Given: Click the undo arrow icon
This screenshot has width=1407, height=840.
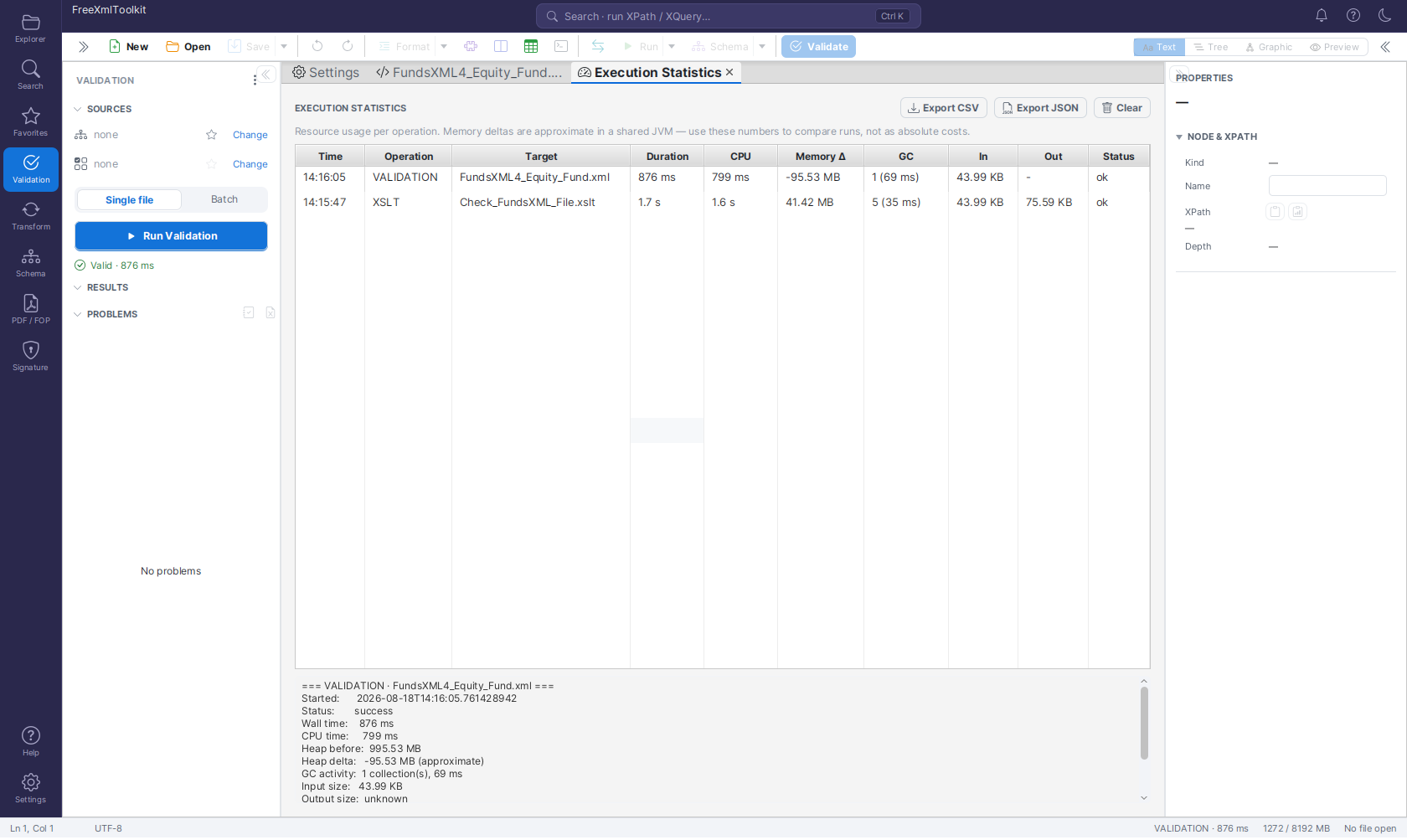Looking at the screenshot, I should [317, 47].
